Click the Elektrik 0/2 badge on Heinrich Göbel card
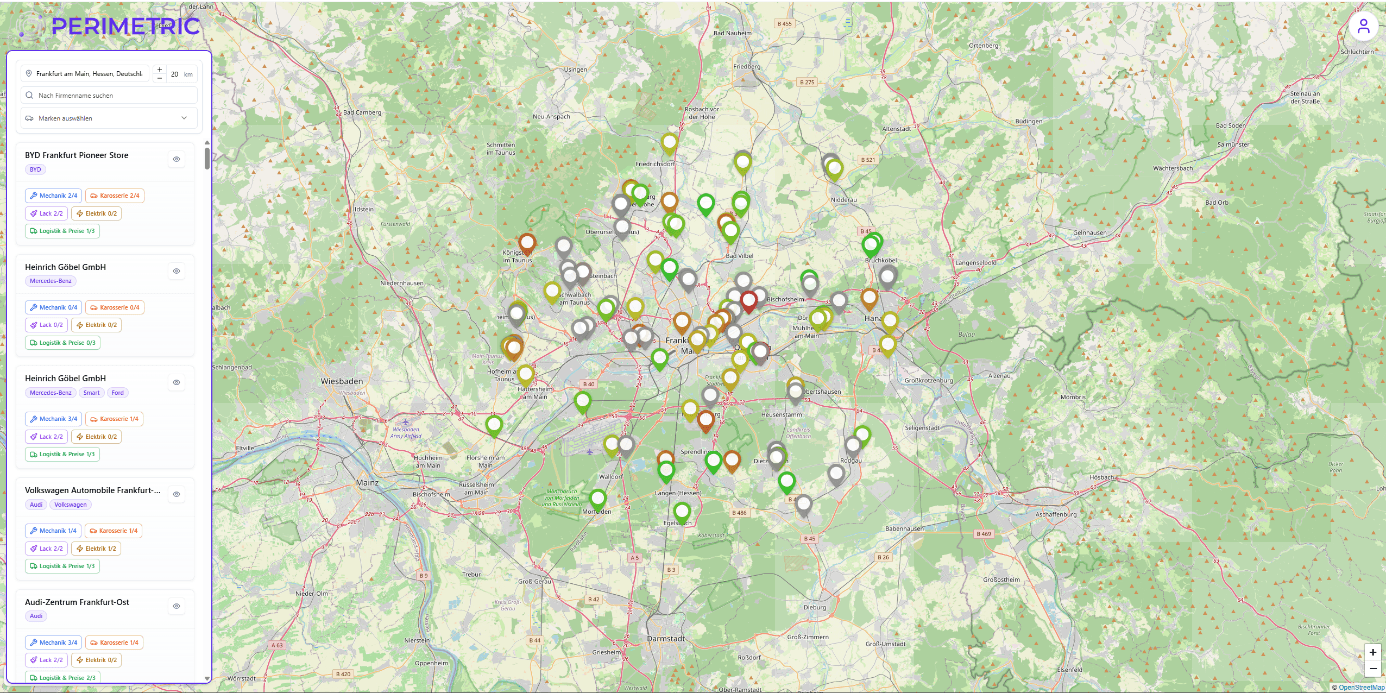Image resolution: width=1386 pixels, height=693 pixels. pos(97,324)
